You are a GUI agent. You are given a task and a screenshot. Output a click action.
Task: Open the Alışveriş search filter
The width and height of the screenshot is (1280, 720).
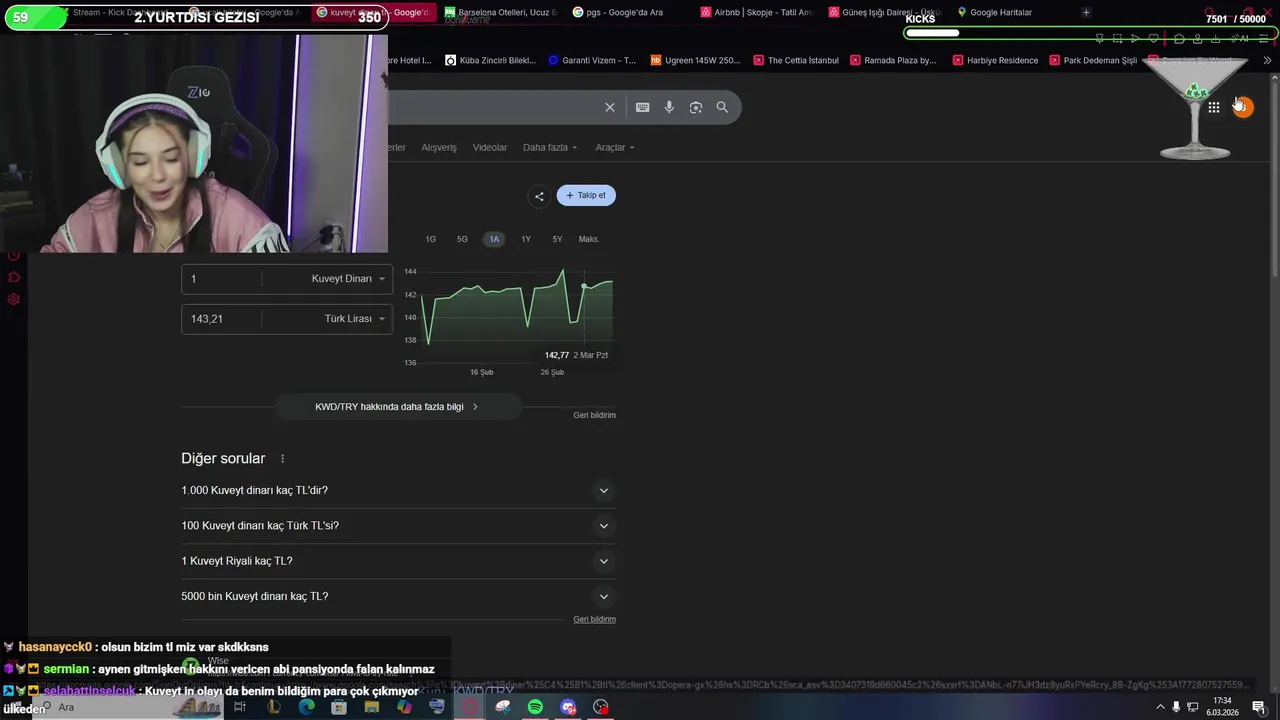coord(439,147)
